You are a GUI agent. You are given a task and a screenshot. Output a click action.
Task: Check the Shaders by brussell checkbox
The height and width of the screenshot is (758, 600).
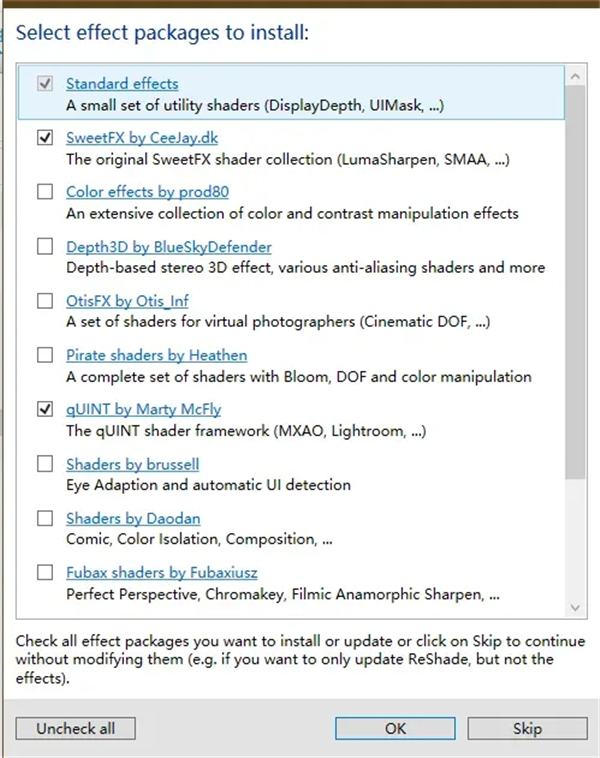pos(45,464)
